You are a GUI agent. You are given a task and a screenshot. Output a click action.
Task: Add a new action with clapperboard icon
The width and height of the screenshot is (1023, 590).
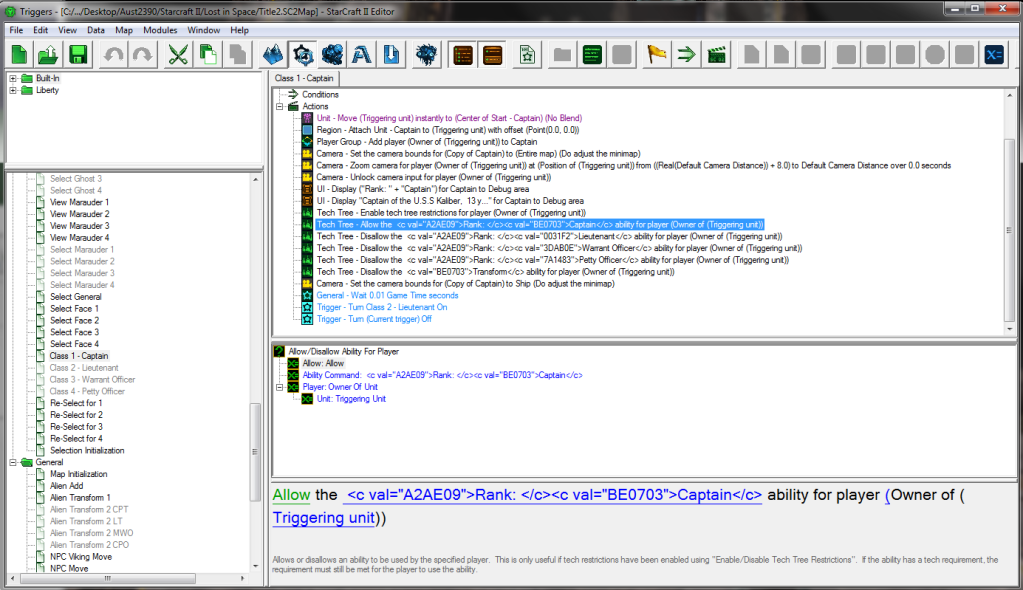click(x=716, y=55)
